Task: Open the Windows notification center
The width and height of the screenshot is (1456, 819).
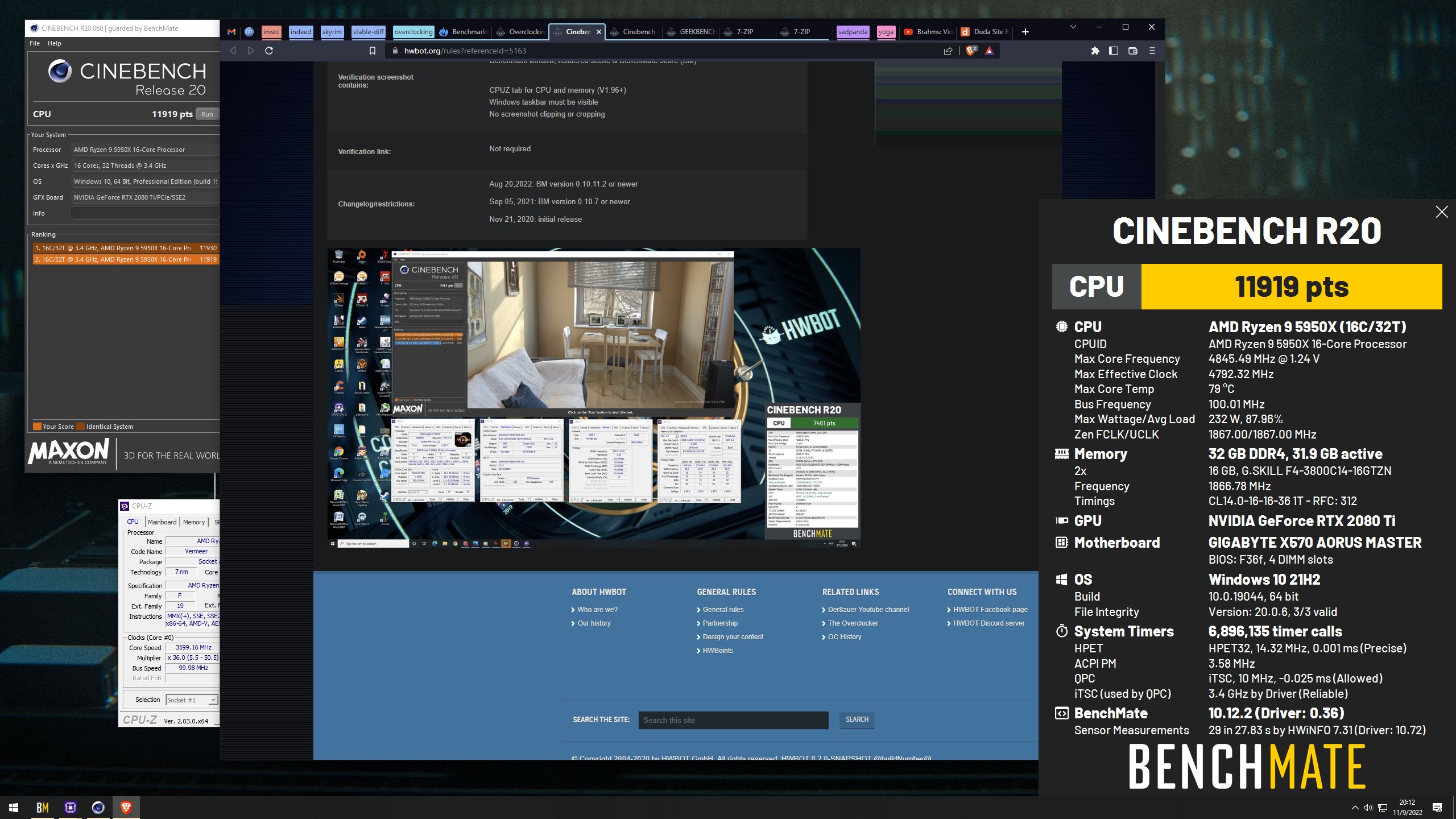Action: click(1437, 808)
